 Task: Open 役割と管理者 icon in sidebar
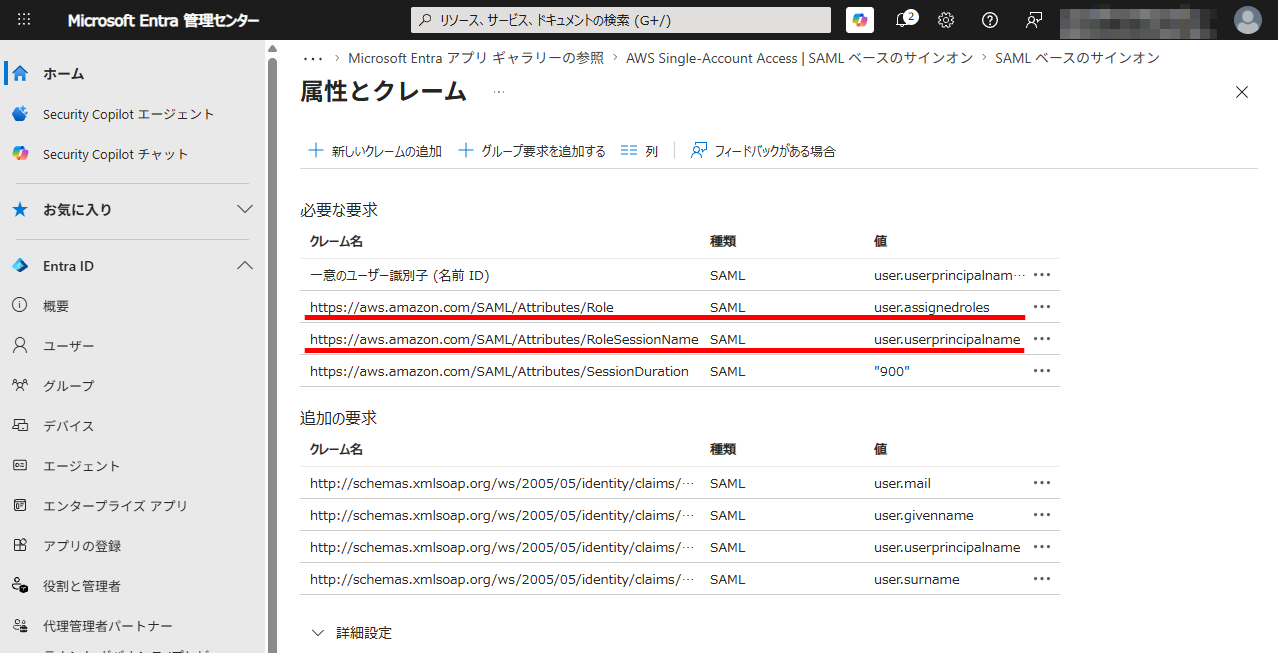[x=20, y=586]
